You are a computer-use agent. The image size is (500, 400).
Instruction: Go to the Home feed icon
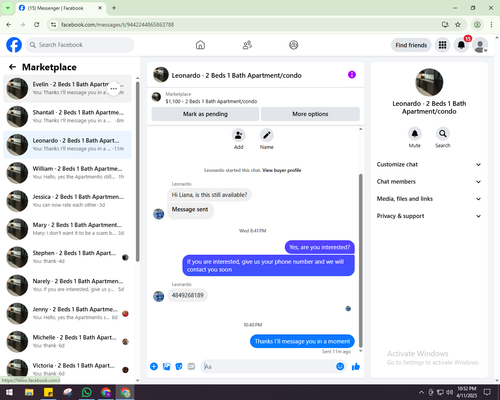tap(200, 45)
